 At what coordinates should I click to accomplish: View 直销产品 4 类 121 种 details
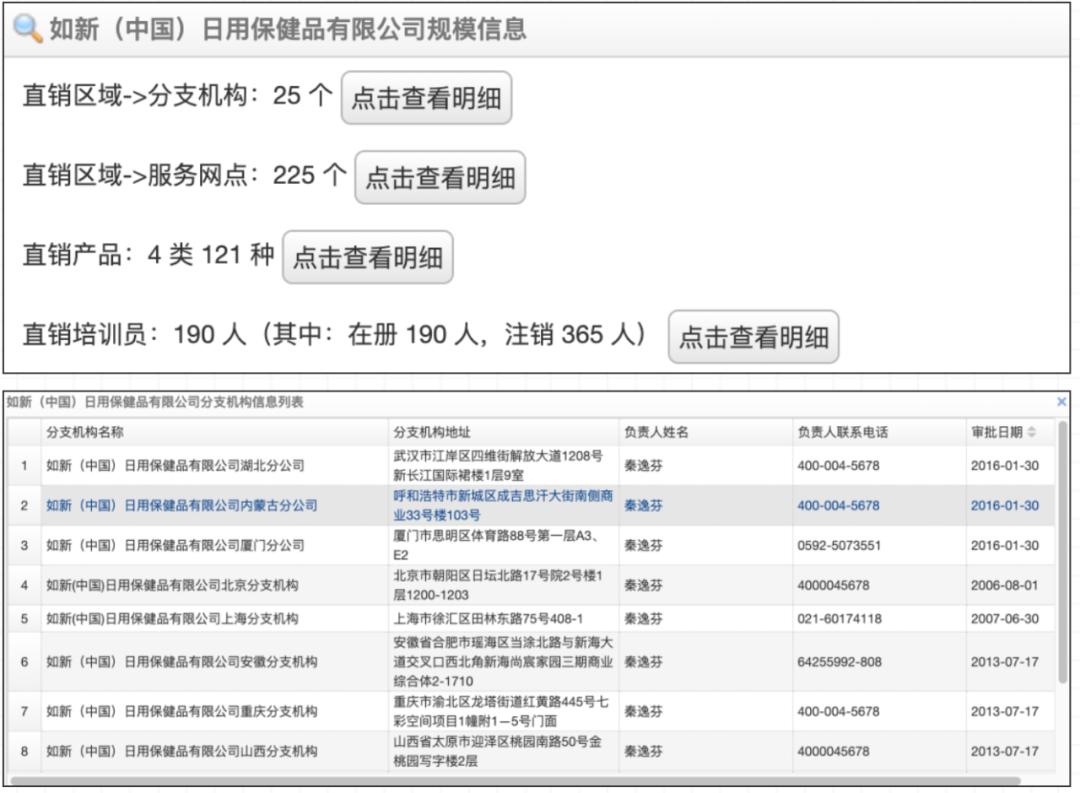tap(368, 258)
